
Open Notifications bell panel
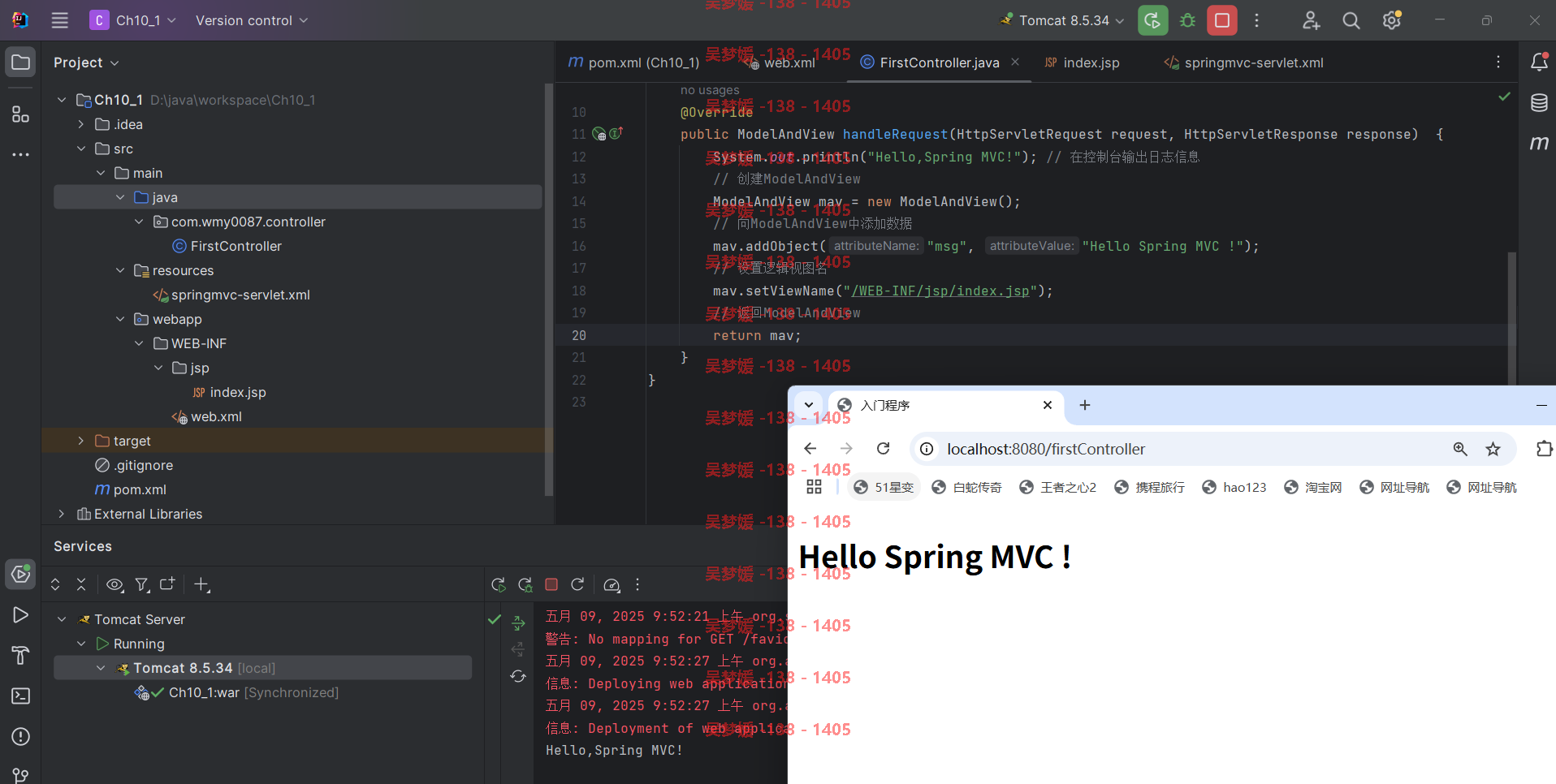click(1538, 62)
